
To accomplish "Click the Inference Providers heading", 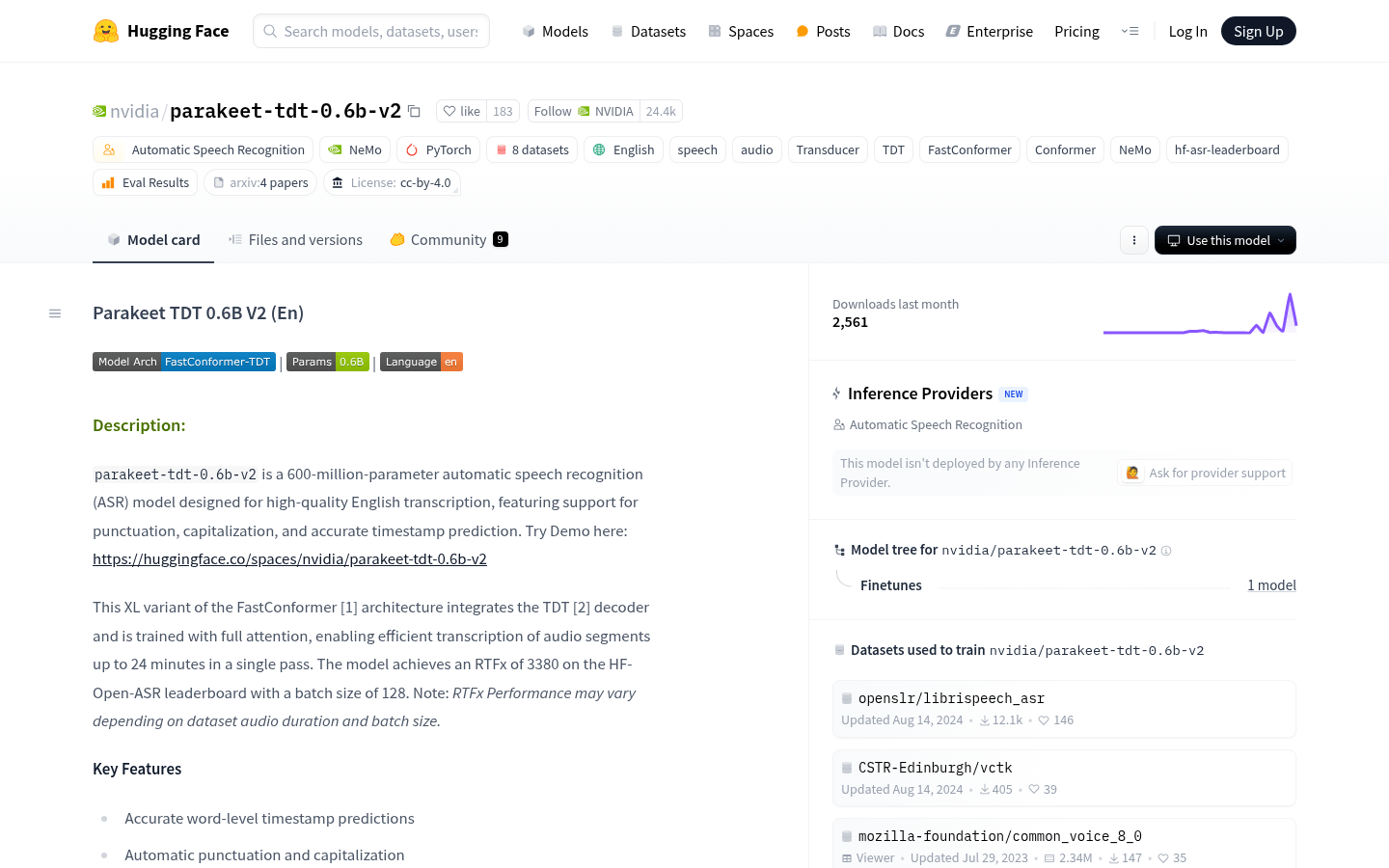I will click(920, 393).
